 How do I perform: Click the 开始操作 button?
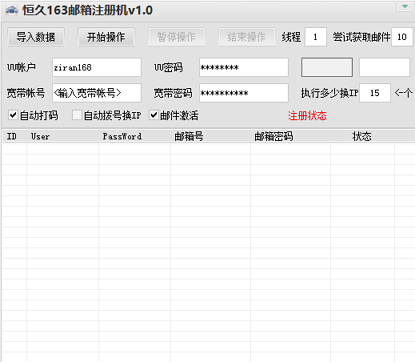106,37
